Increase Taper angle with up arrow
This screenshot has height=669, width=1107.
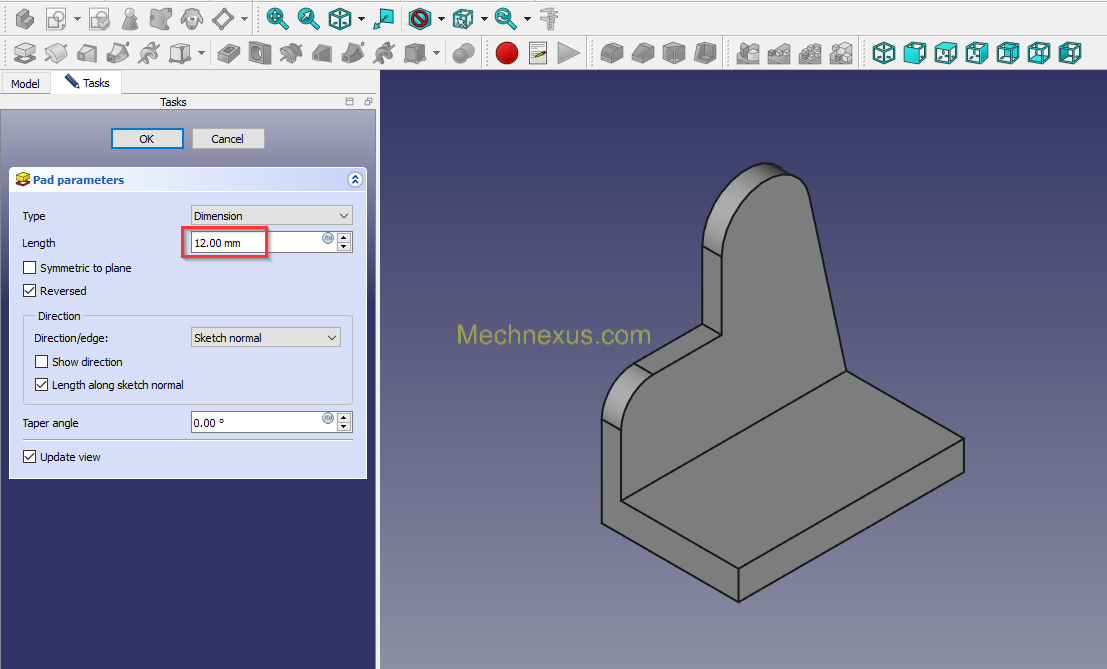pyautogui.click(x=344, y=418)
